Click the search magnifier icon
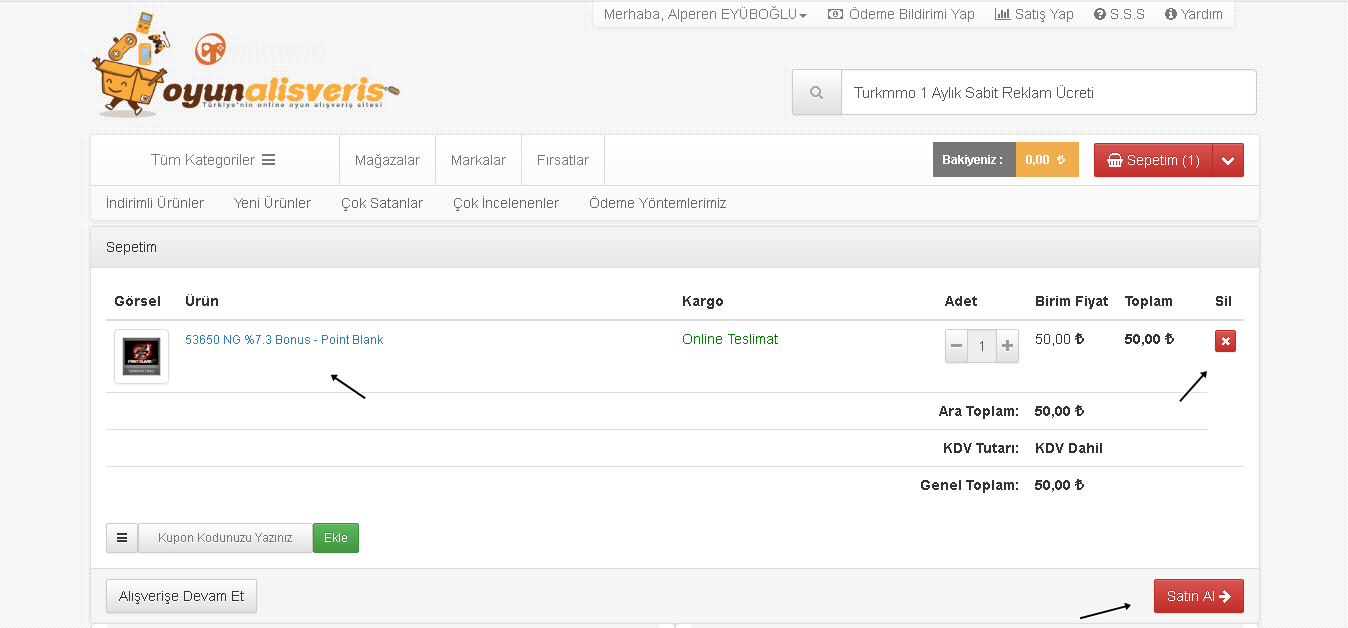 pos(817,93)
